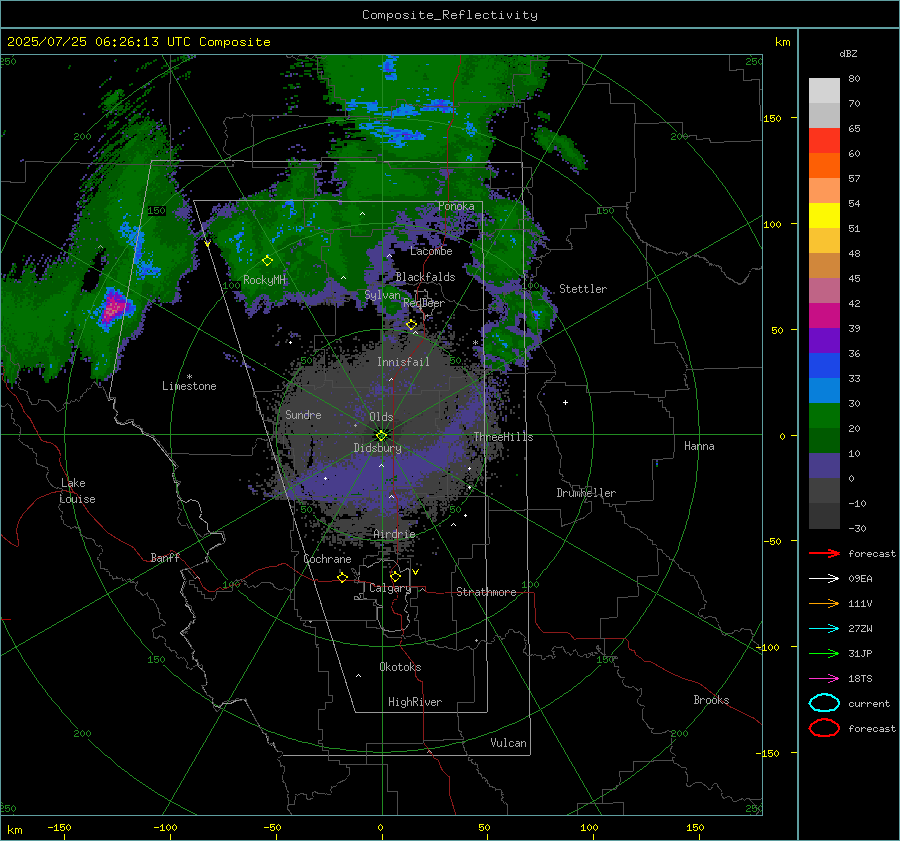Click the cyan current ellipse symbol

coord(824,703)
